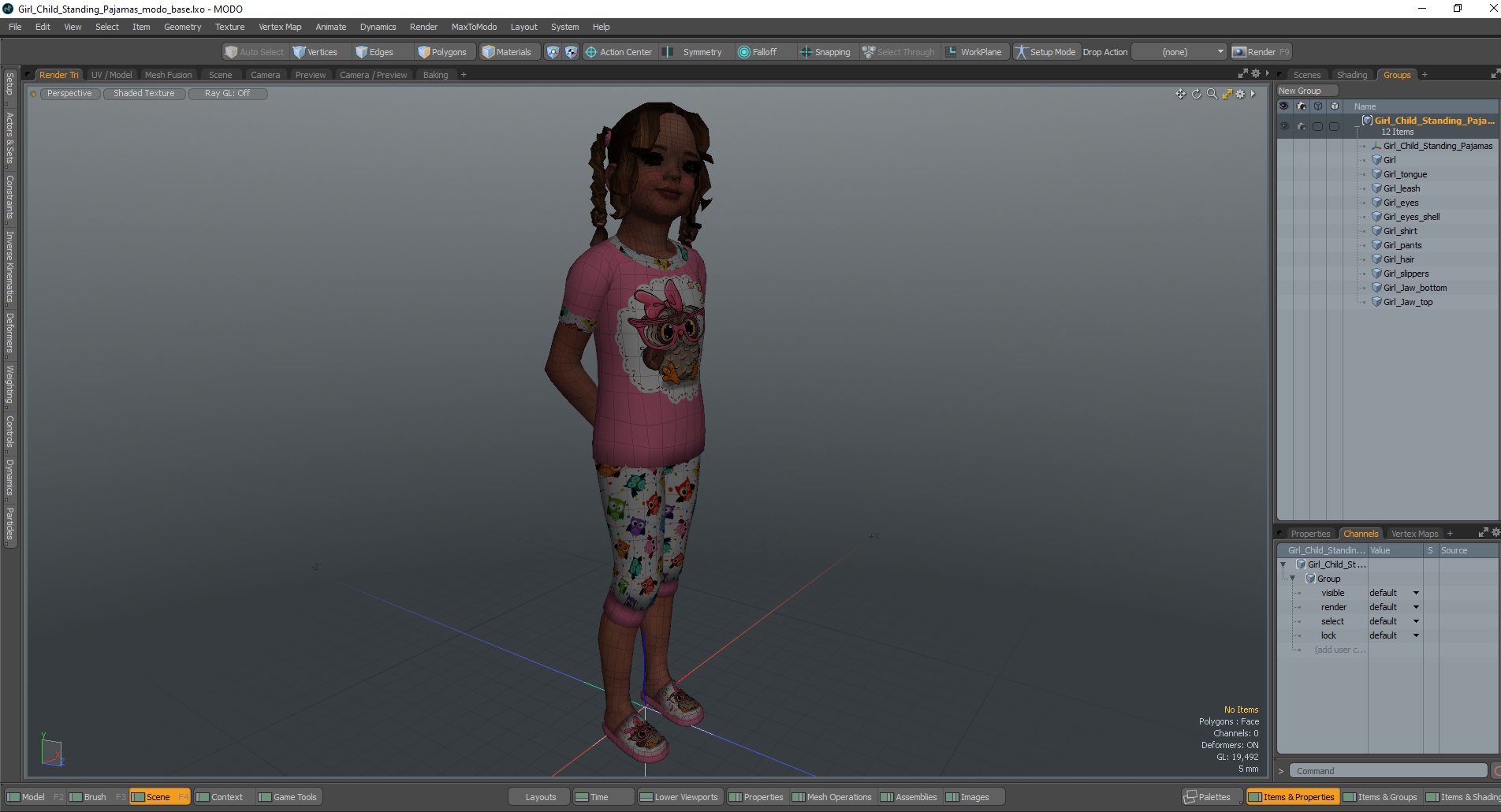This screenshot has height=812, width=1501.
Task: Open the Texture menu
Action: 230,27
